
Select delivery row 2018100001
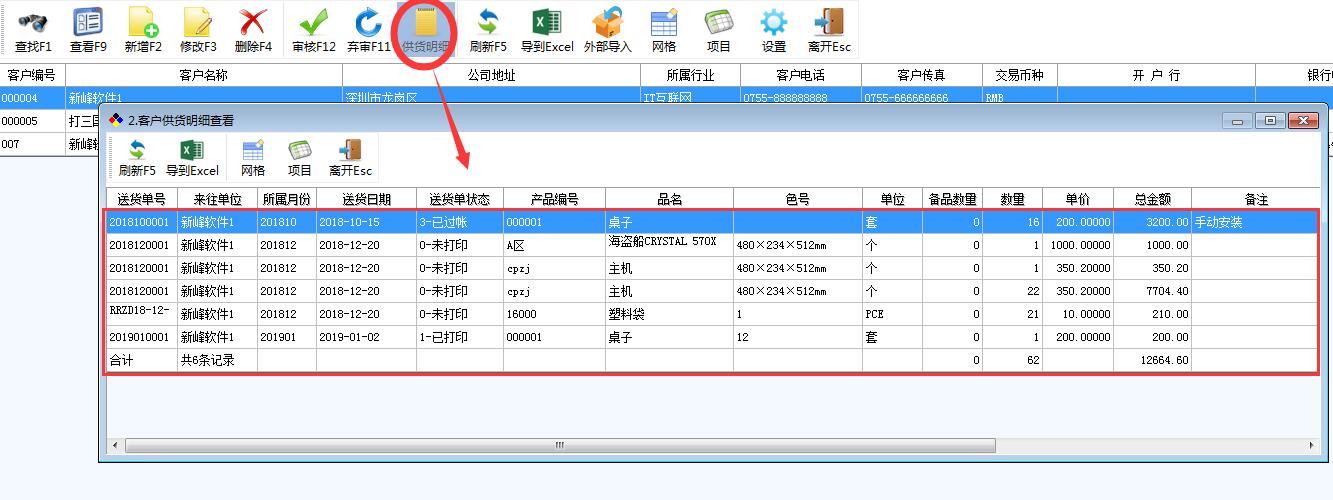point(712,222)
